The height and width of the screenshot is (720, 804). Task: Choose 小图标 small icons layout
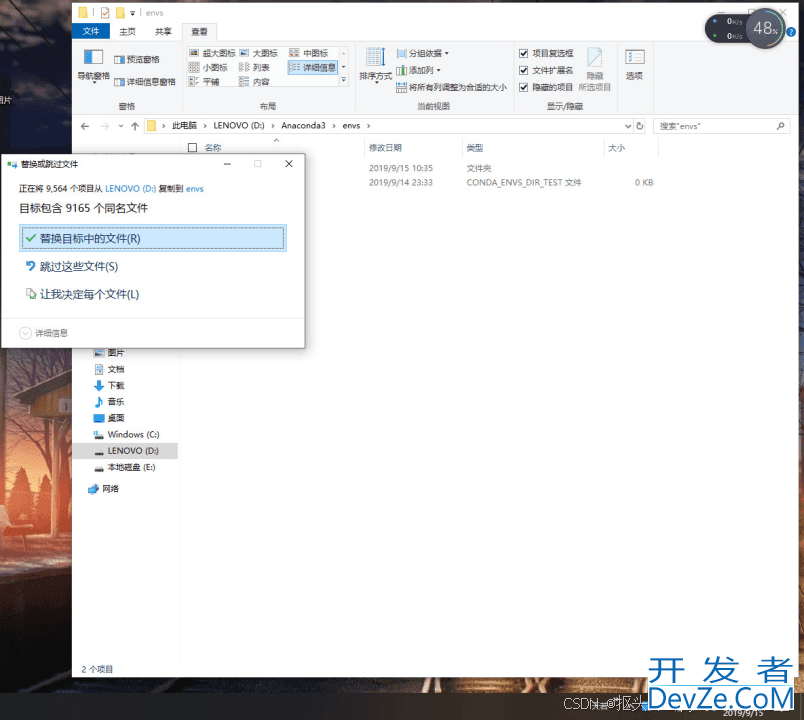(x=208, y=67)
